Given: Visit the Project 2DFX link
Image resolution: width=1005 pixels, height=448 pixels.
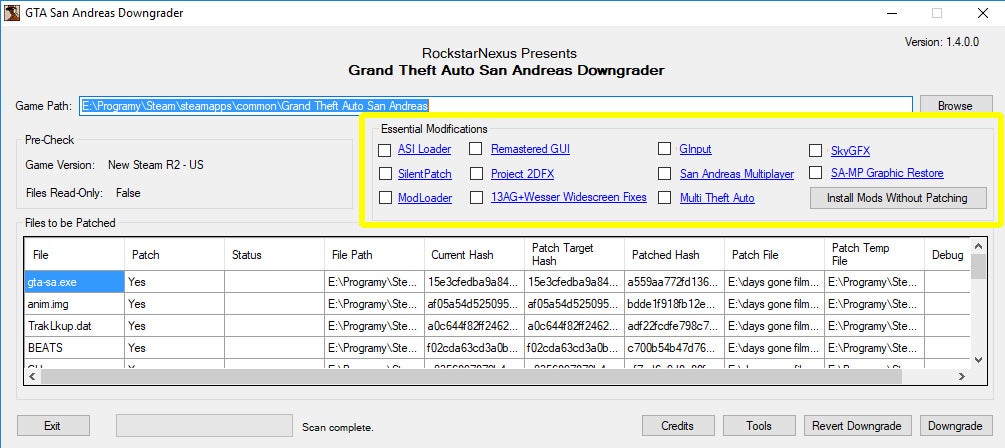Looking at the screenshot, I should (522, 174).
